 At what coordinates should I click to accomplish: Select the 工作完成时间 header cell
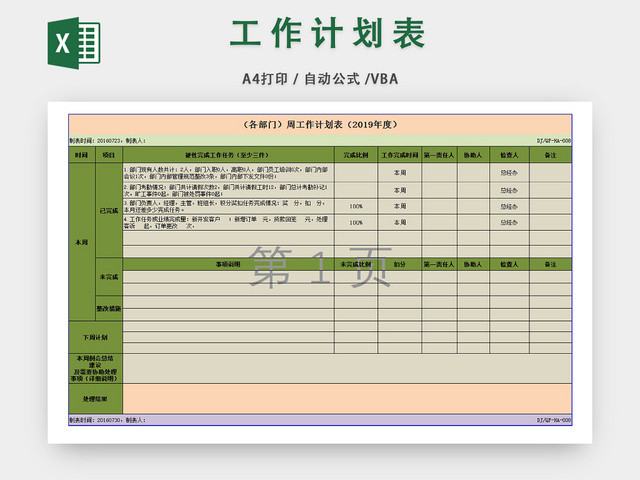(399, 156)
